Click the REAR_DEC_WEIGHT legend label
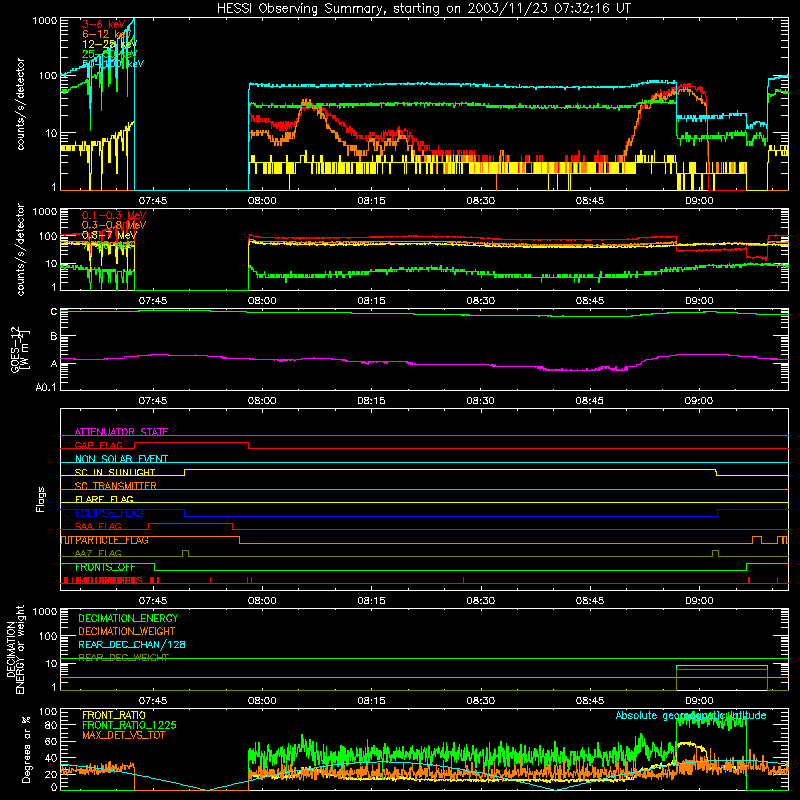This screenshot has width=800, height=800. pos(123,658)
